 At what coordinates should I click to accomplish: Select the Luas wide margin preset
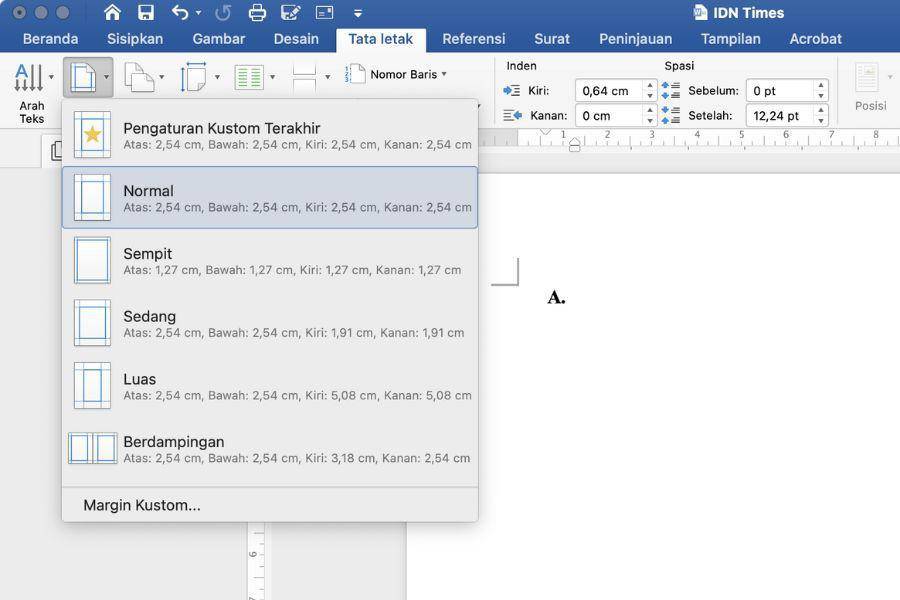(x=270, y=386)
